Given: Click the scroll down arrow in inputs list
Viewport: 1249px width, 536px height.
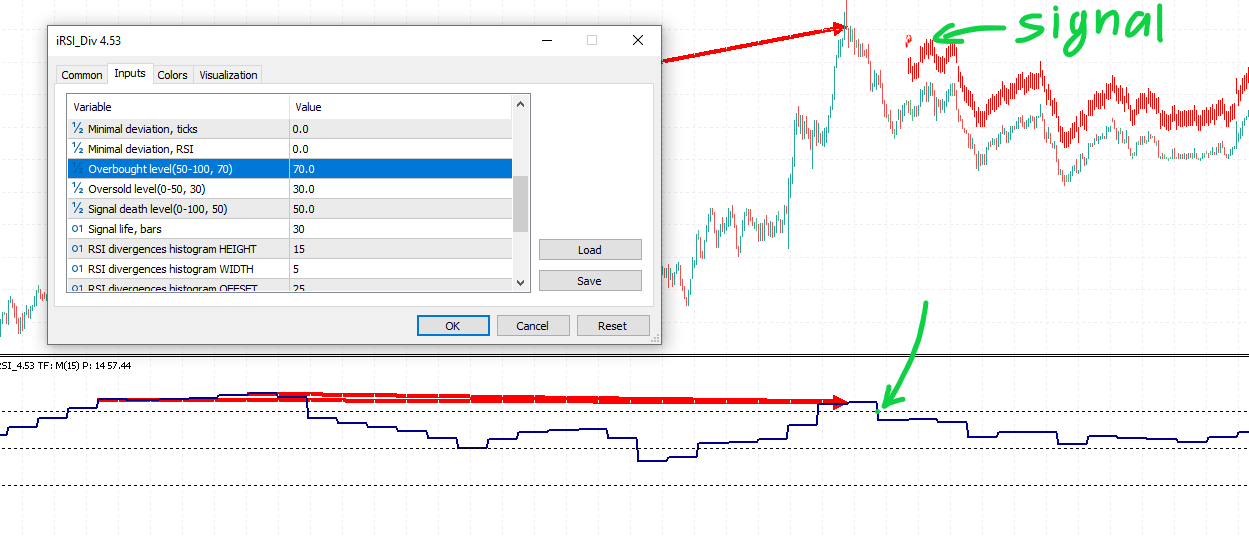Looking at the screenshot, I should 520,283.
